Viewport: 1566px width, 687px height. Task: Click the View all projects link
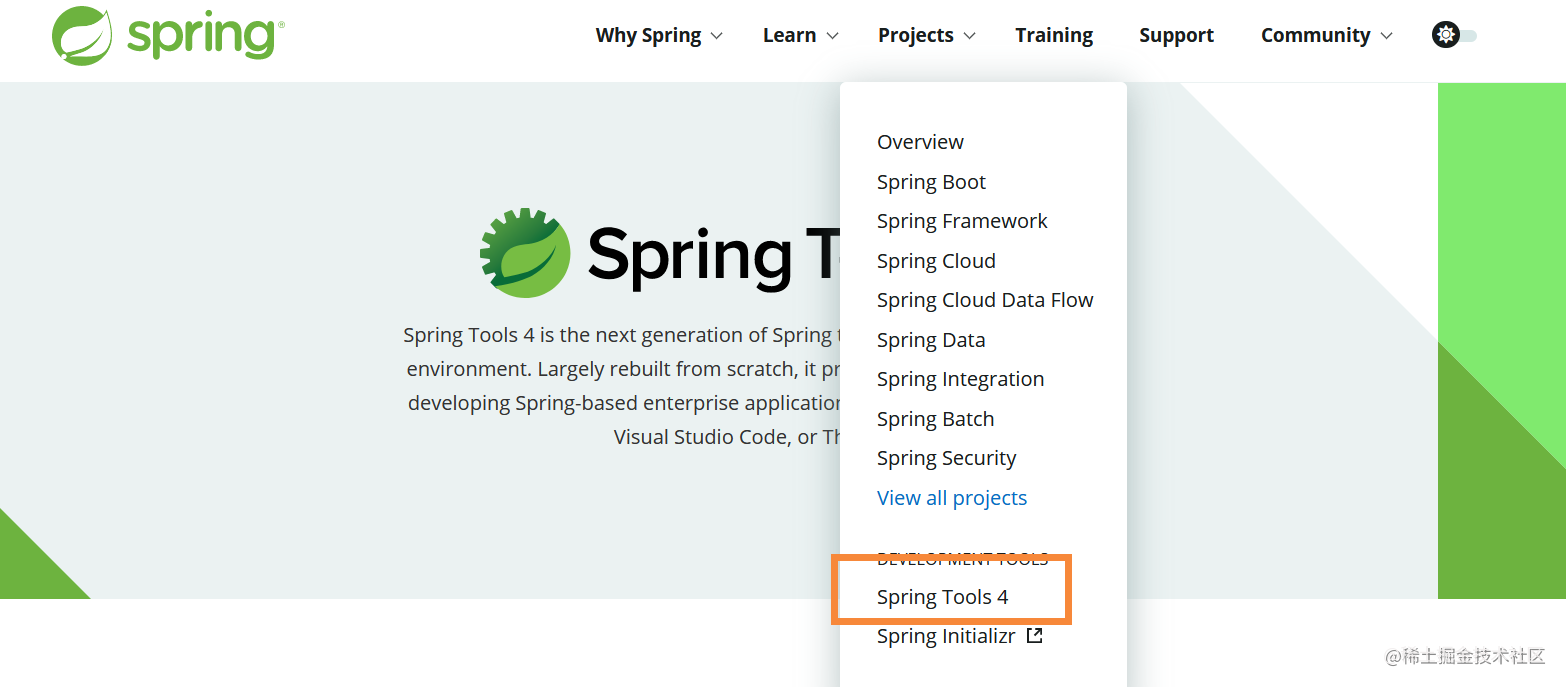point(952,498)
